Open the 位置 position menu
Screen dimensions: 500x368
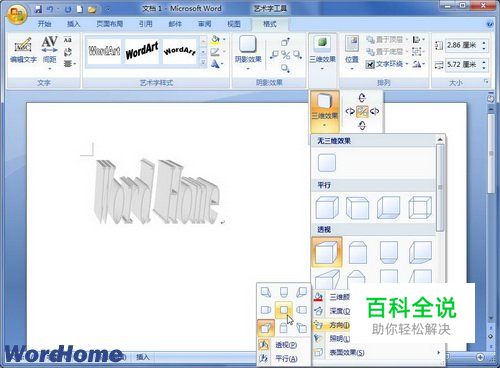352,53
